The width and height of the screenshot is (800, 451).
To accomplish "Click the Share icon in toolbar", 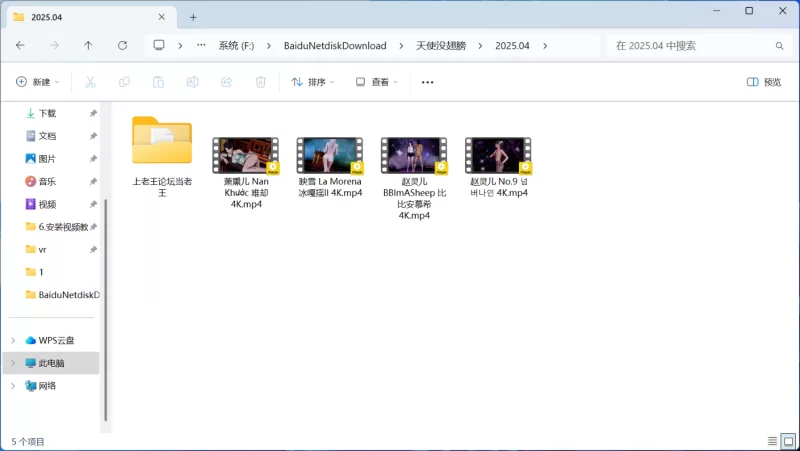I will (226, 82).
